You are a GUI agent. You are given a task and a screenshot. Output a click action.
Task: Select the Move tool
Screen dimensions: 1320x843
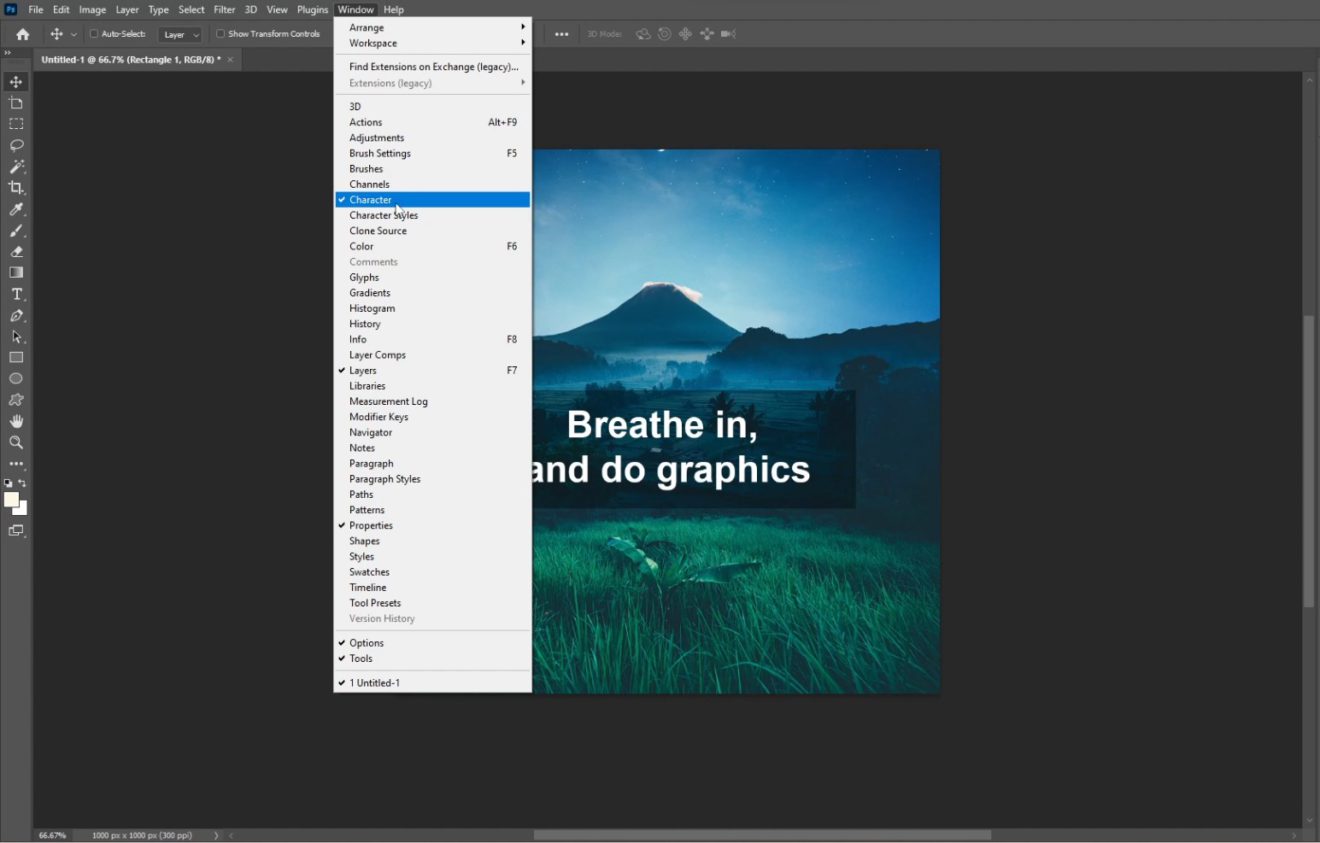(15, 81)
